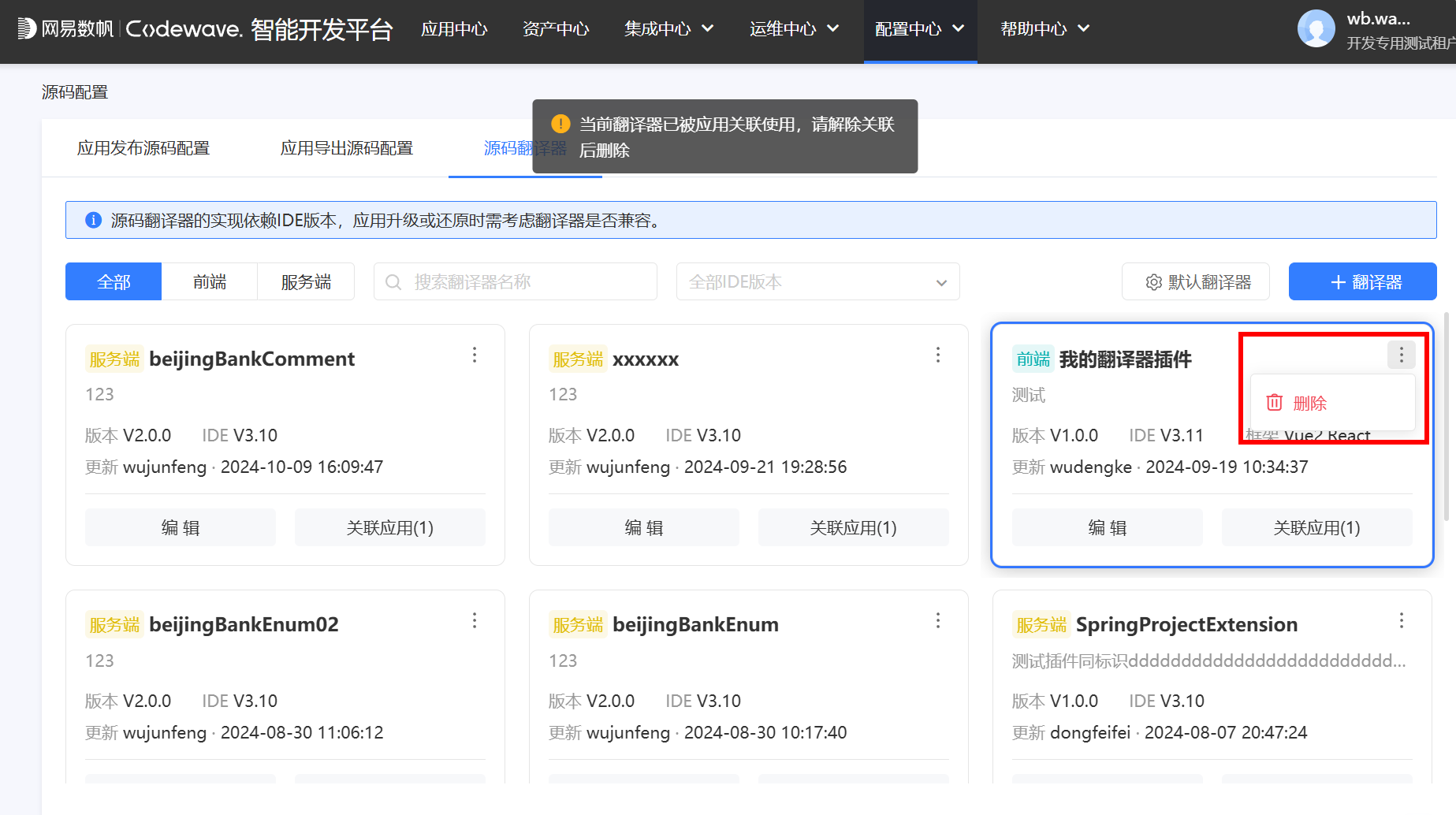Open more options for beijingBankEnum card

point(938,620)
